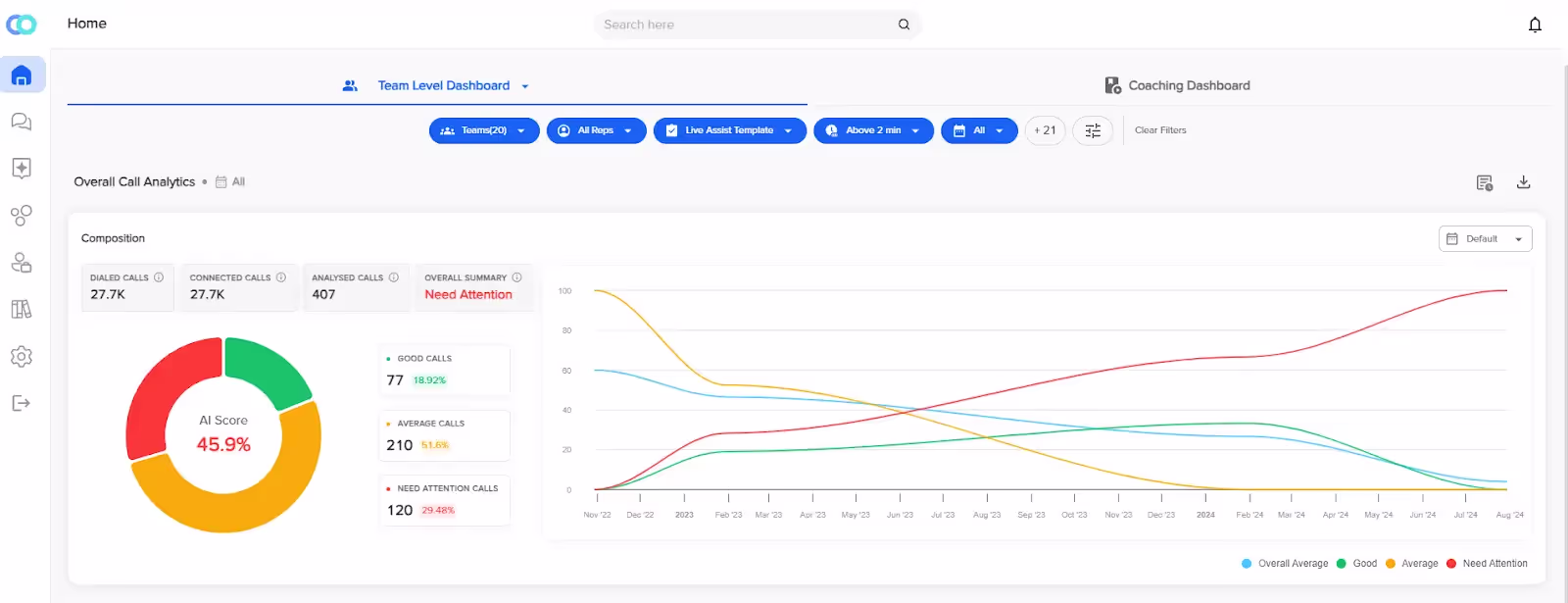1568x603 pixels.
Task: Click the +21 more filters button
Action: [x=1045, y=130]
